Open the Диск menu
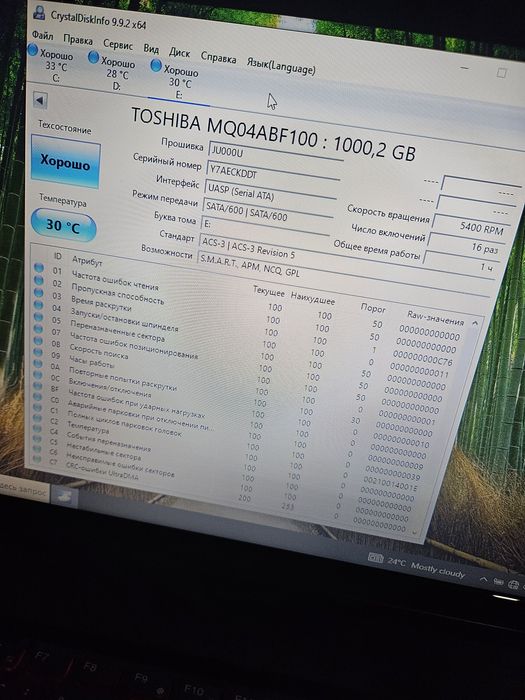The height and width of the screenshot is (700, 525). tap(179, 52)
